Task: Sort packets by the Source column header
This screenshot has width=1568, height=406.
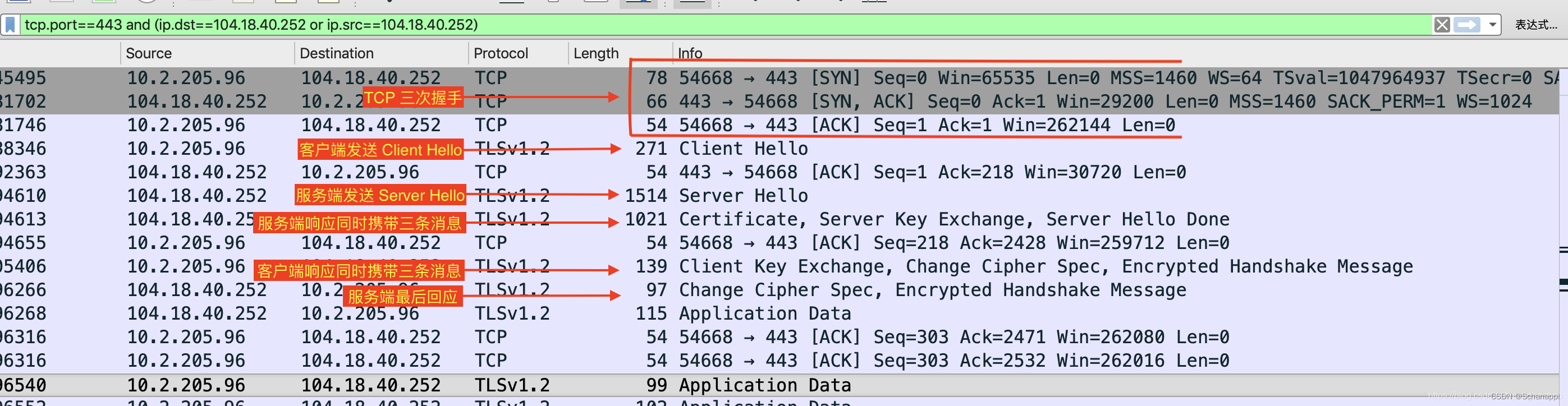Action: (207, 53)
